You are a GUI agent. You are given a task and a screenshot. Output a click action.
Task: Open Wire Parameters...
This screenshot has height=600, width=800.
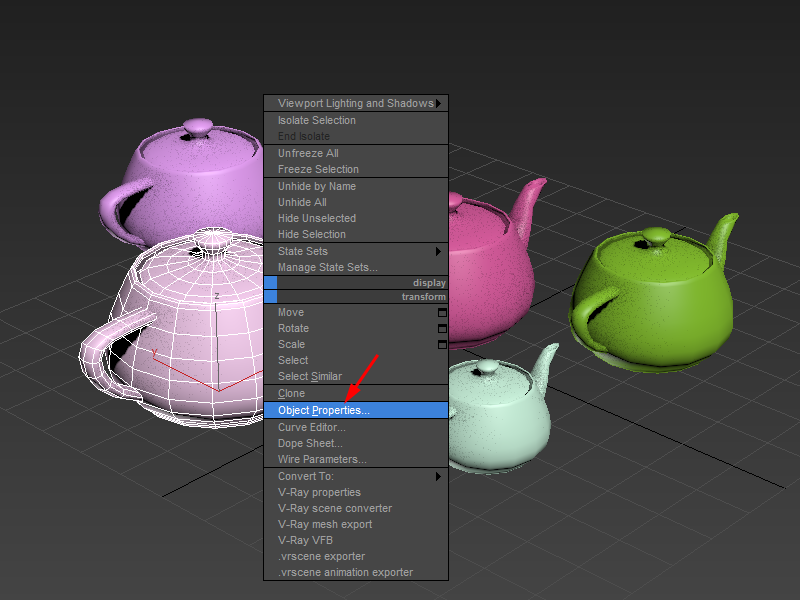point(356,459)
